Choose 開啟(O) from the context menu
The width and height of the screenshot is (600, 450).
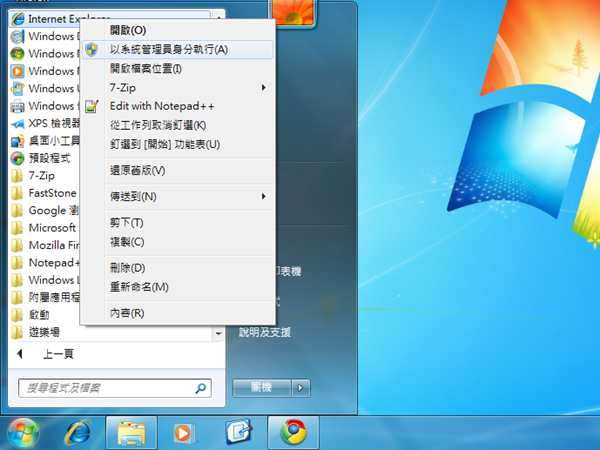pyautogui.click(x=178, y=30)
